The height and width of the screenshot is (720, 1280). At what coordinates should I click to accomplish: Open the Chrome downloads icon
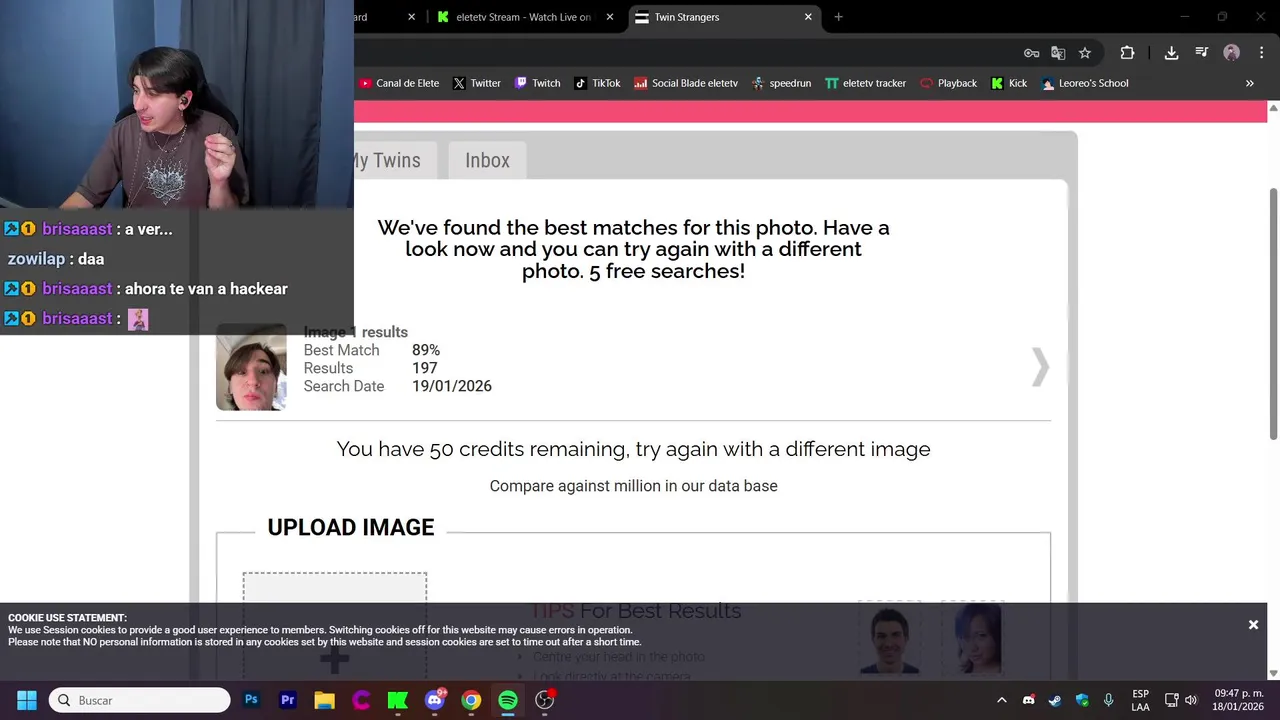point(1171,53)
